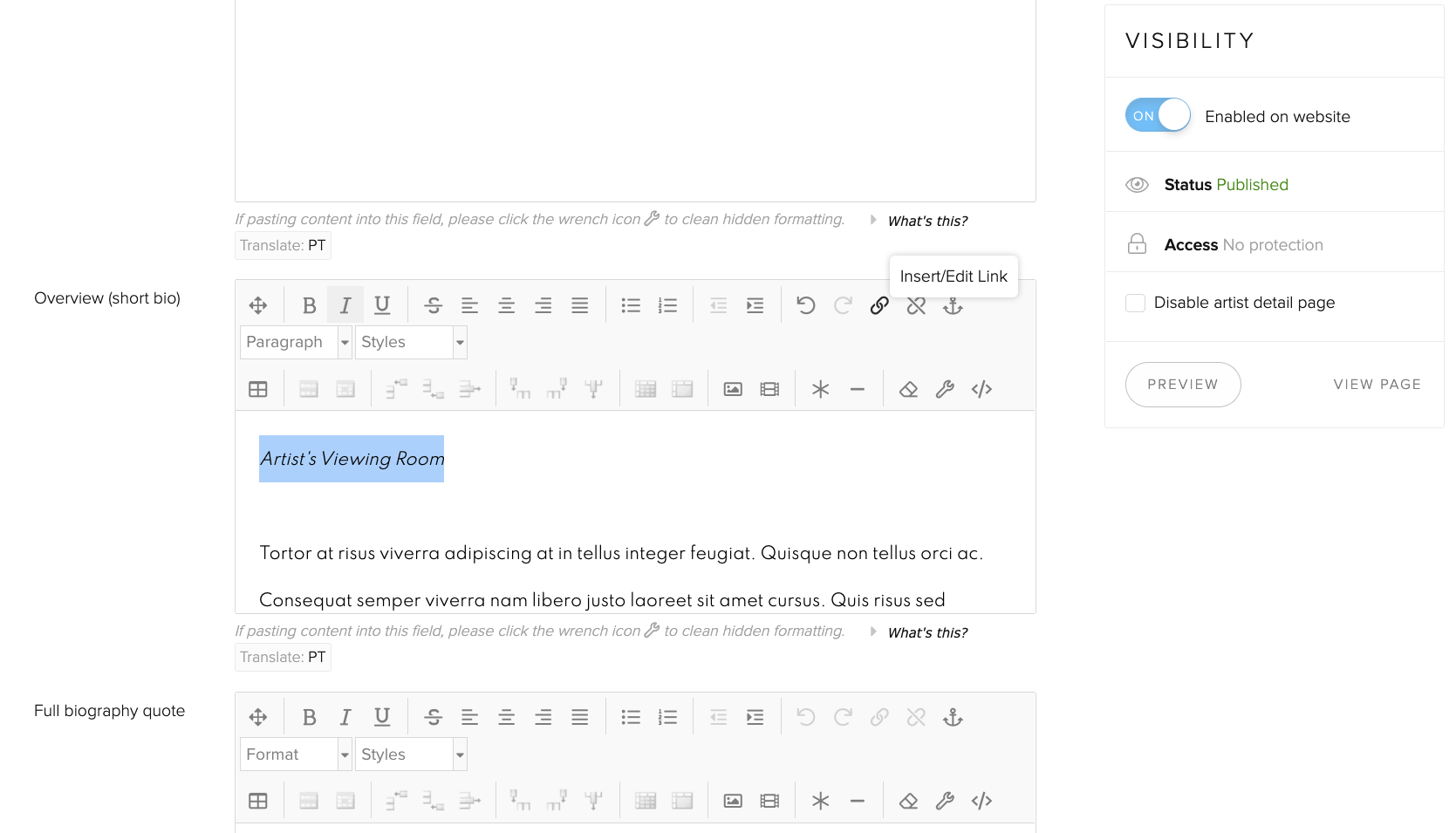Insert image in Overview editor

tap(733, 389)
